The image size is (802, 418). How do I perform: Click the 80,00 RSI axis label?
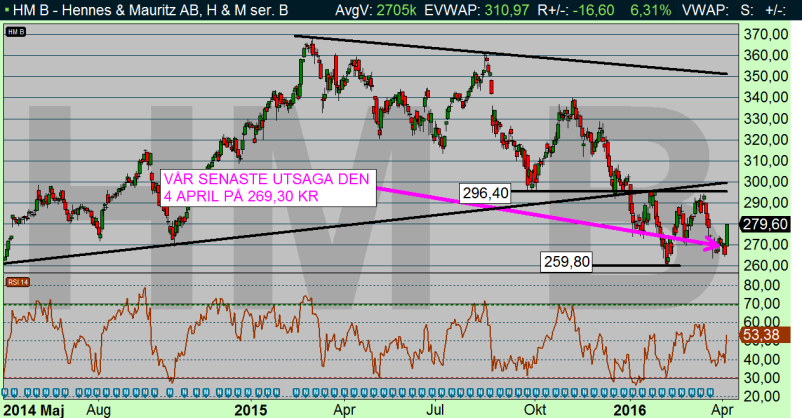762,285
